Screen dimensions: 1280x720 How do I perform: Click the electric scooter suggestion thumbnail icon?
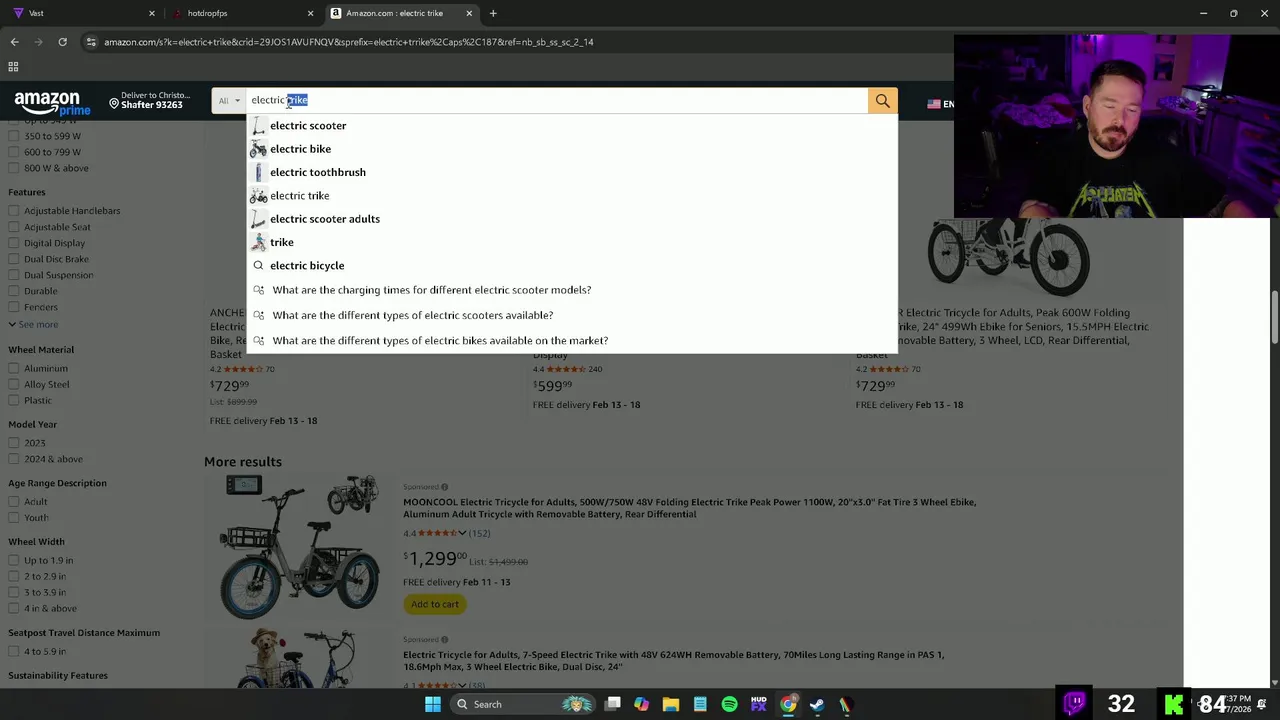pos(258,126)
